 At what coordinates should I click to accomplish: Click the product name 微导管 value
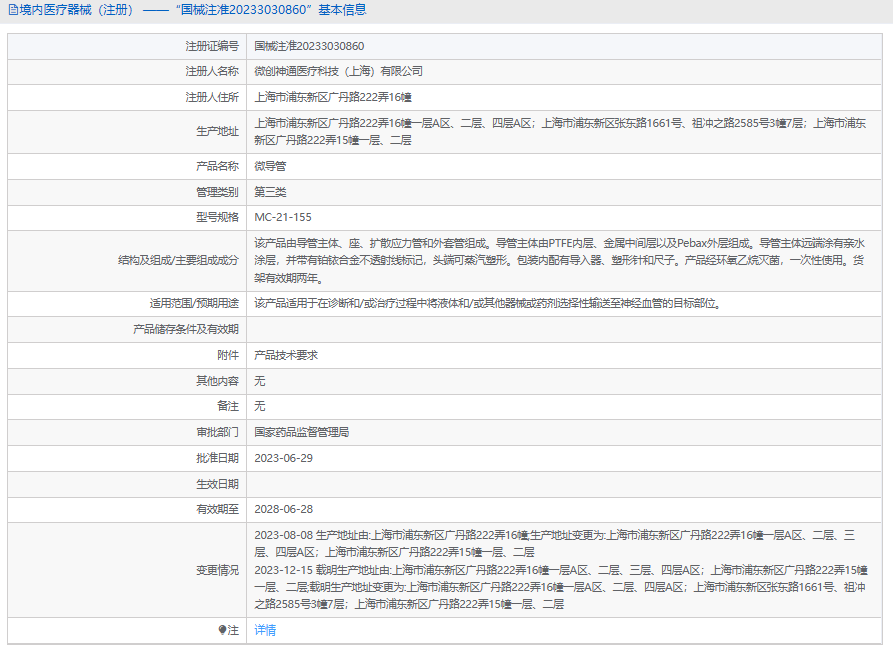(270, 166)
